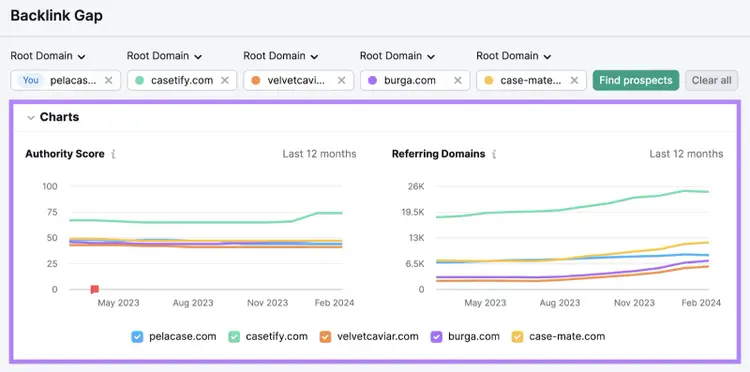Image resolution: width=750 pixels, height=372 pixels.
Task: Toggle case-mate.com legend checkbox
Action: pos(517,337)
